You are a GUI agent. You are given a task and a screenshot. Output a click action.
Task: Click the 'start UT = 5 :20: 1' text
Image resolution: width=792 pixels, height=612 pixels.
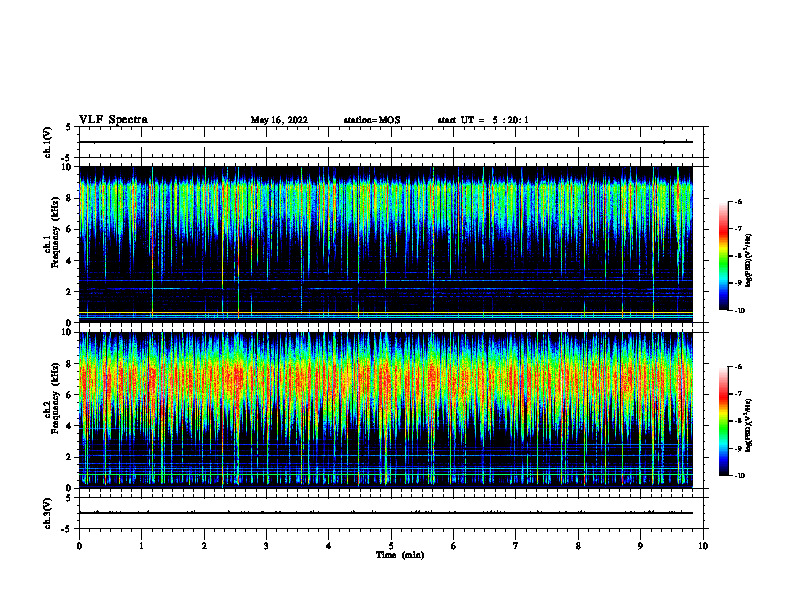[x=483, y=120]
